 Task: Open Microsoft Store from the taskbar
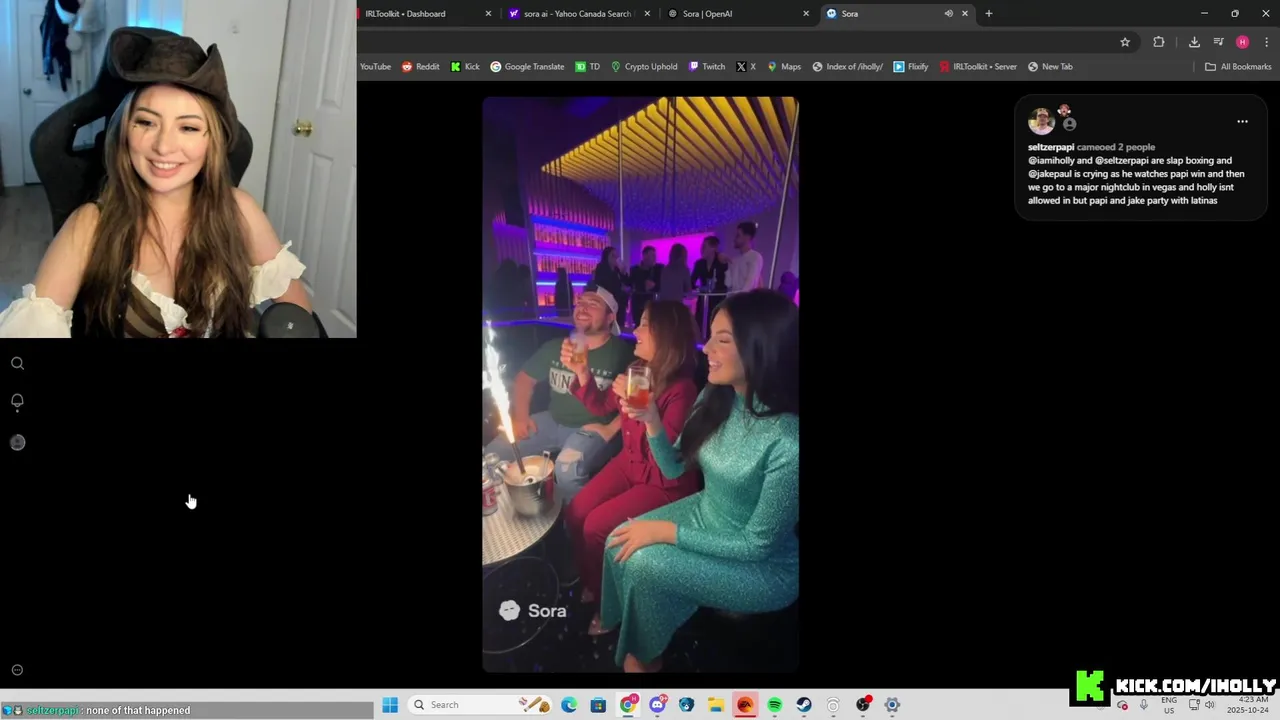click(x=598, y=705)
